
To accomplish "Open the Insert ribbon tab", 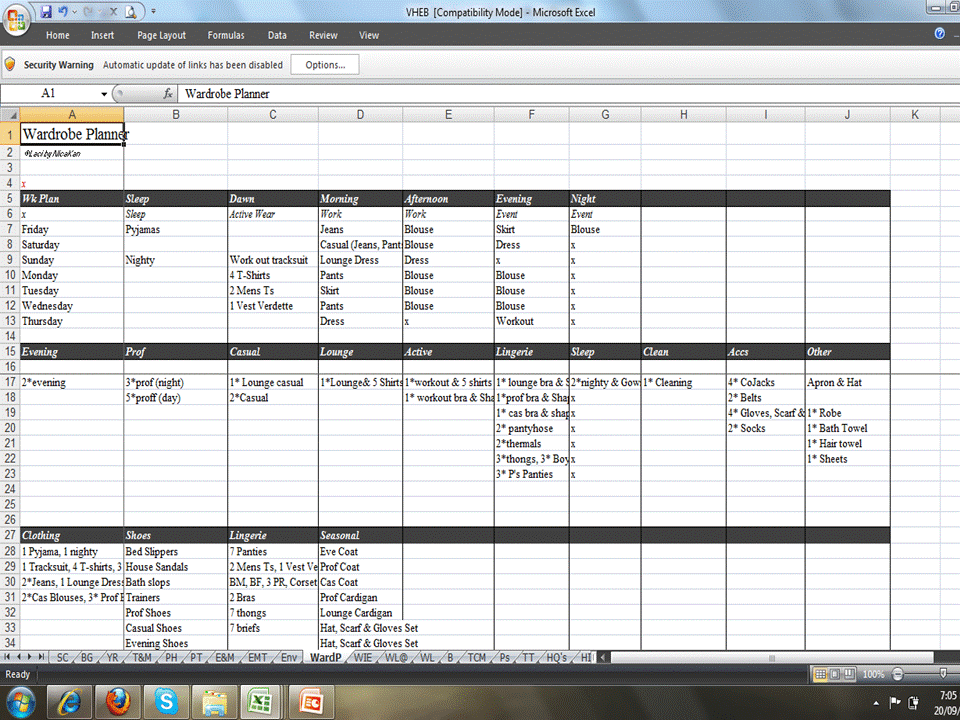I will 102,36.
